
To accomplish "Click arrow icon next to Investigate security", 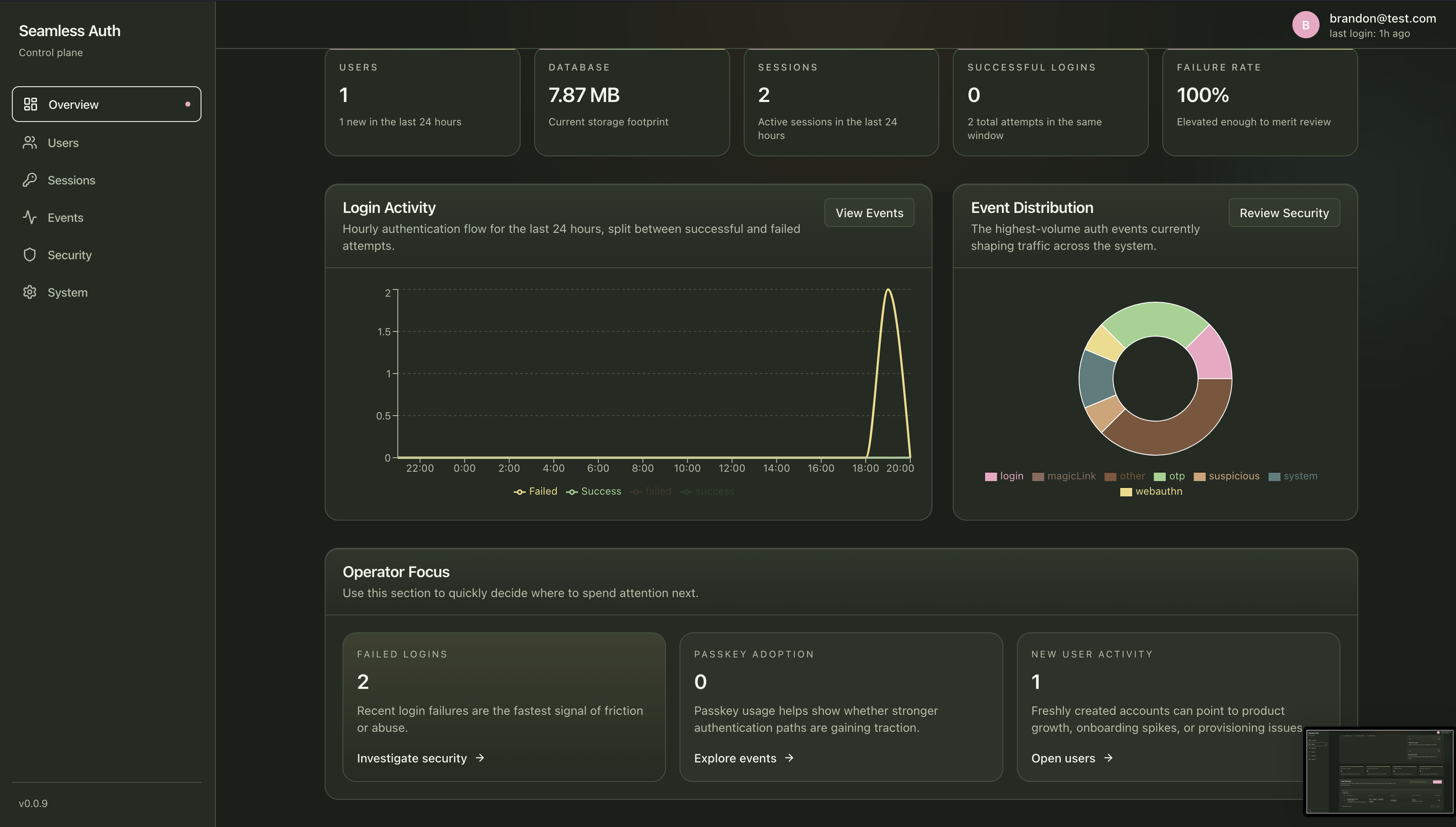I will click(x=480, y=758).
